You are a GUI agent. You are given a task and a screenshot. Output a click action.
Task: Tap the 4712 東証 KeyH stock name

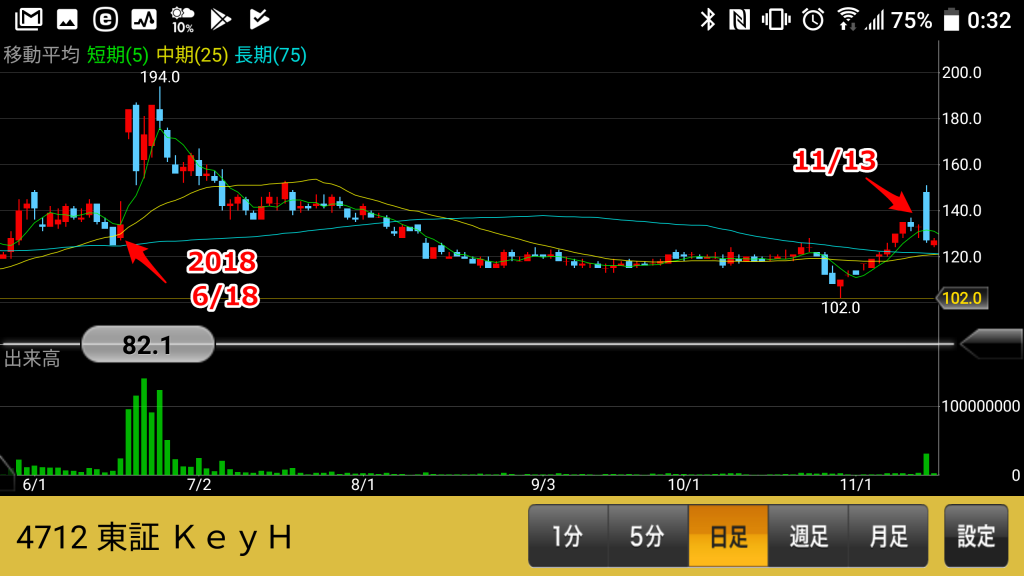click(154, 537)
